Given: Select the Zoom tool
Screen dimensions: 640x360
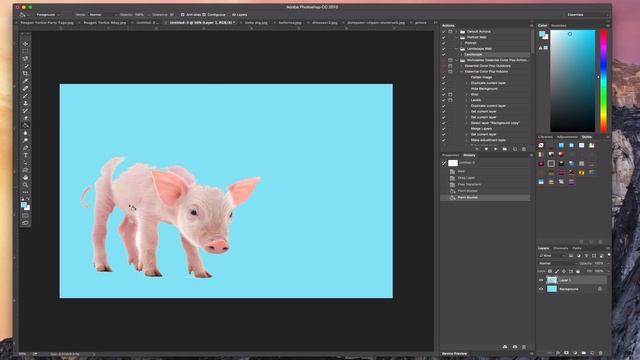Looking at the screenshot, I should 25,185.
